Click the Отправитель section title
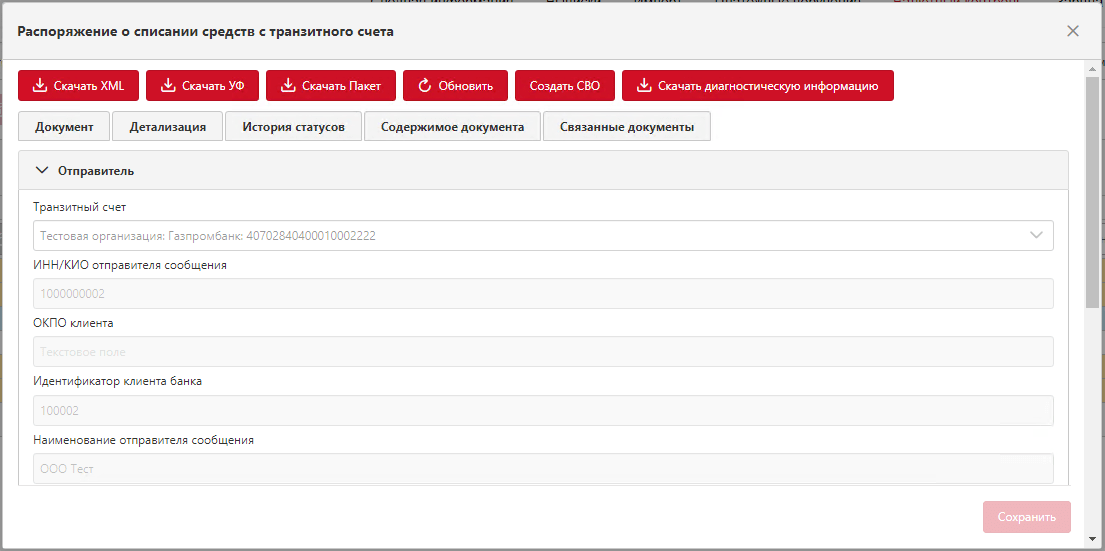Image resolution: width=1105 pixels, height=551 pixels. [x=96, y=171]
